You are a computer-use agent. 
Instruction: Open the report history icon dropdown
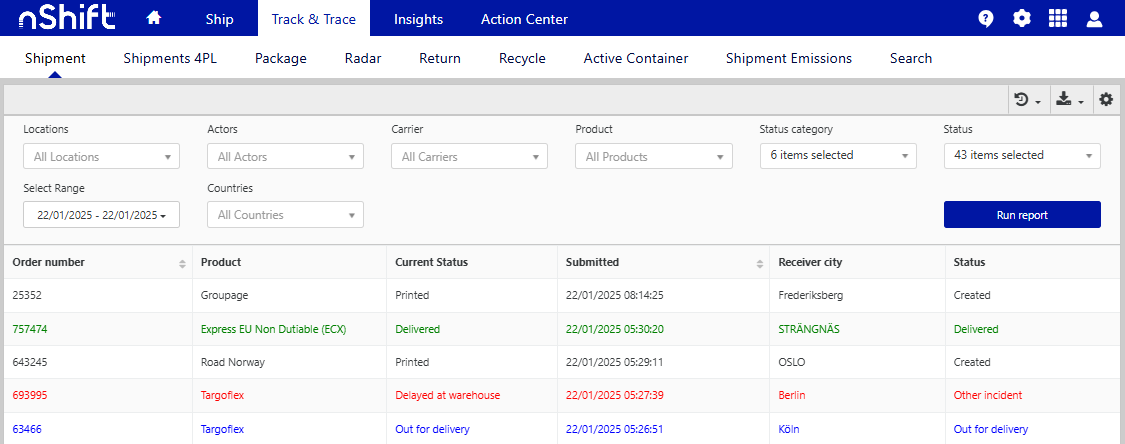point(1027,99)
